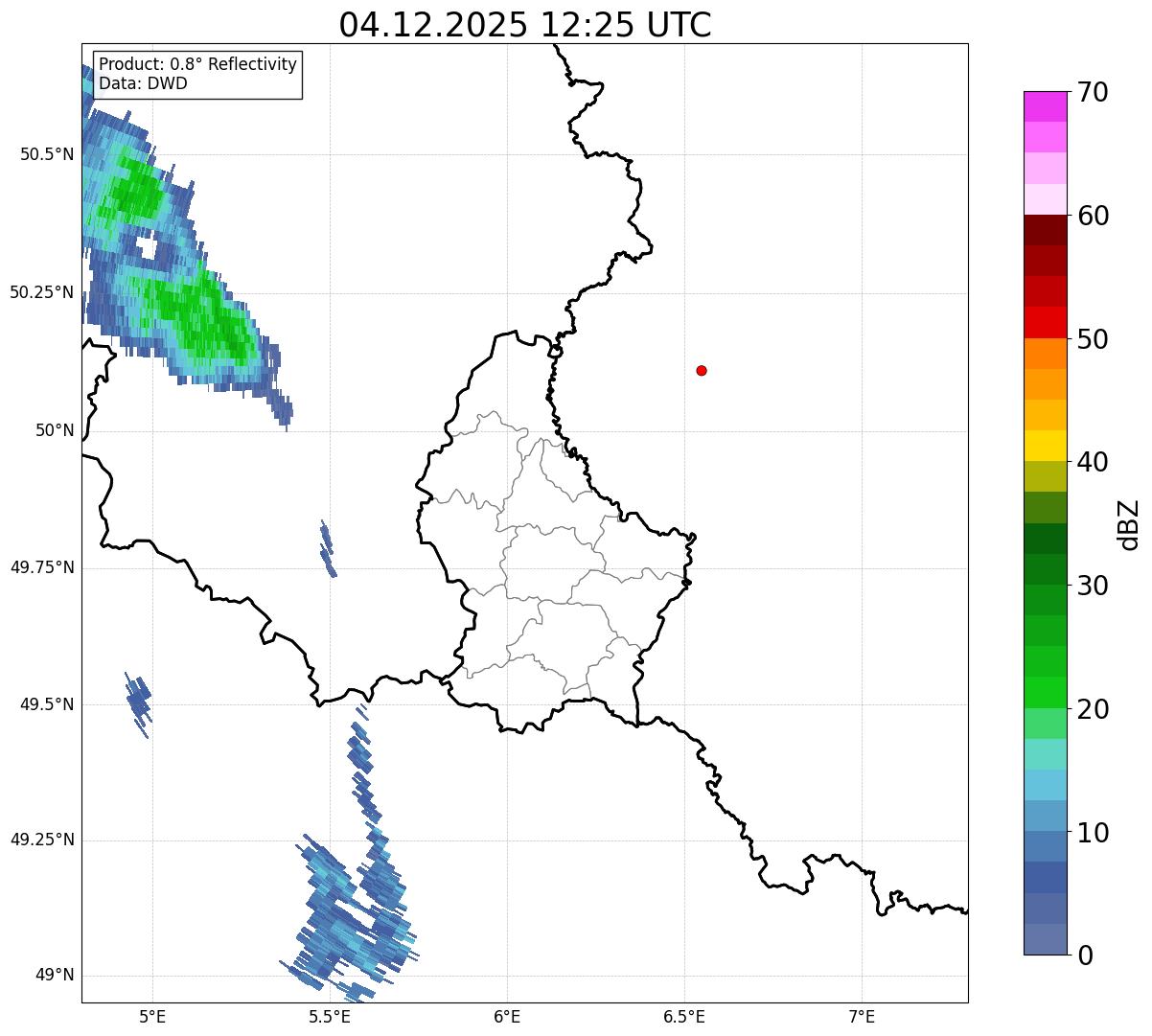Click the 'Data: DWD' label
The height and width of the screenshot is (1036, 1152).
(144, 83)
